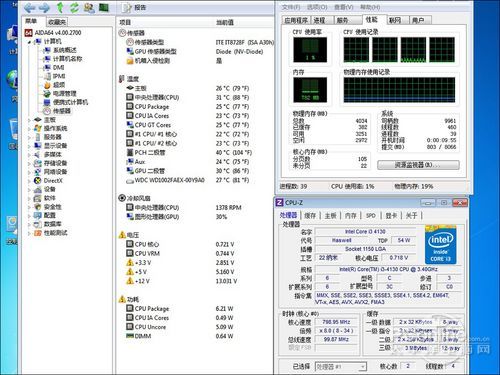The width and height of the screenshot is (500, 375).
Task: Open the 报告 report button in AIDA64 toolbar
Action: 134,7
